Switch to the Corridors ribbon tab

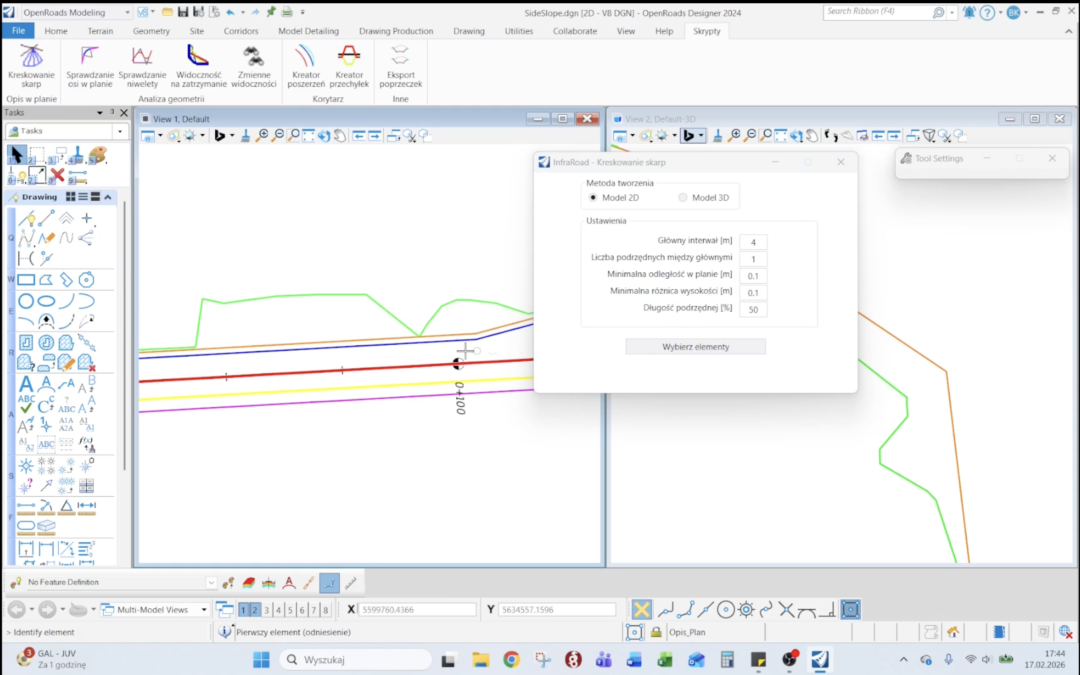pos(240,31)
